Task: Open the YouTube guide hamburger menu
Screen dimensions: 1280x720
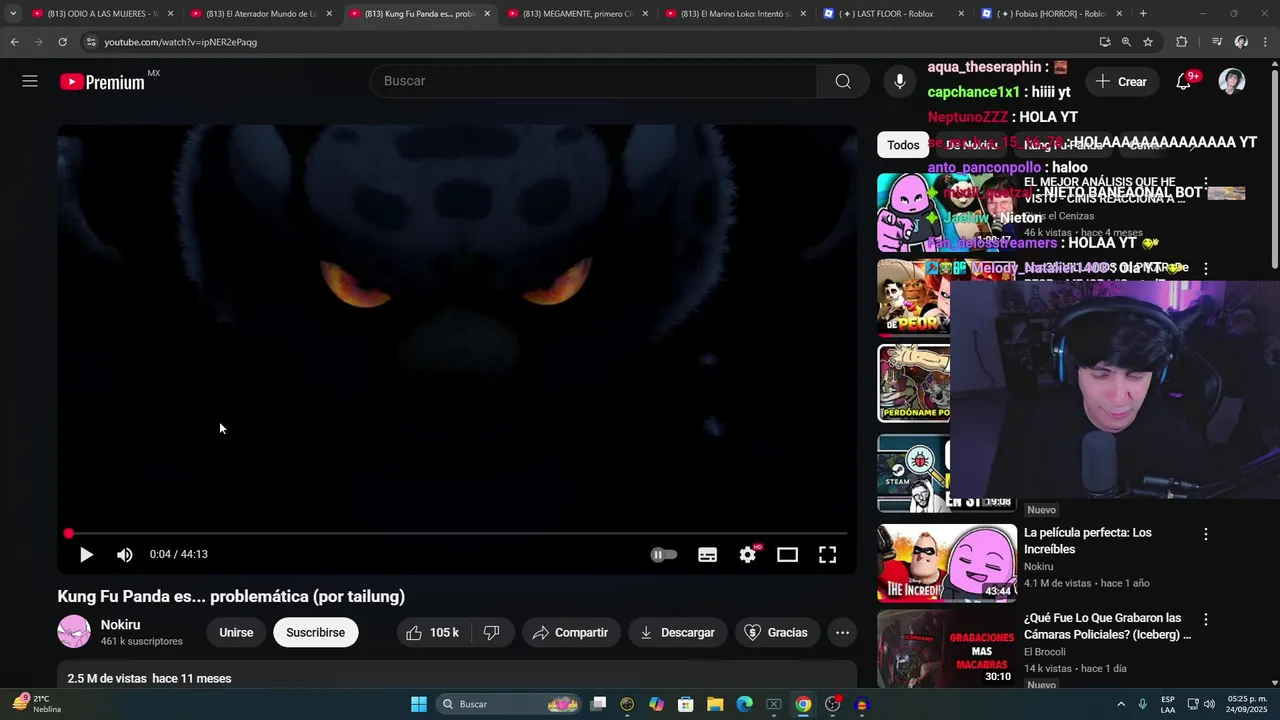Action: coord(30,81)
